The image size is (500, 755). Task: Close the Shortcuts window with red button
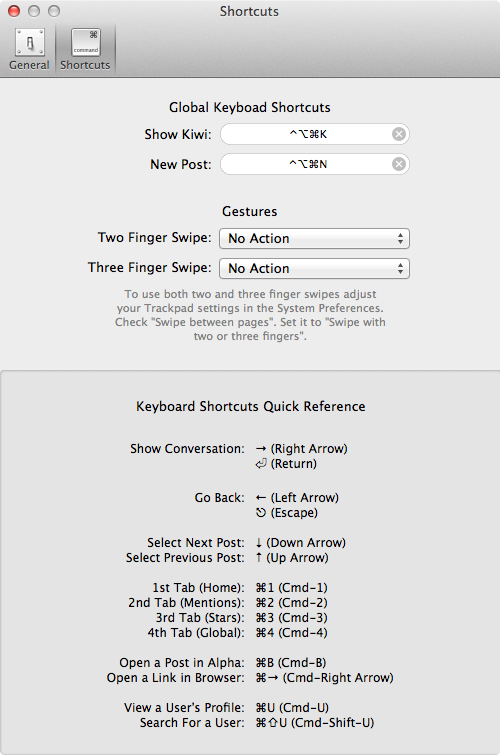[14, 11]
